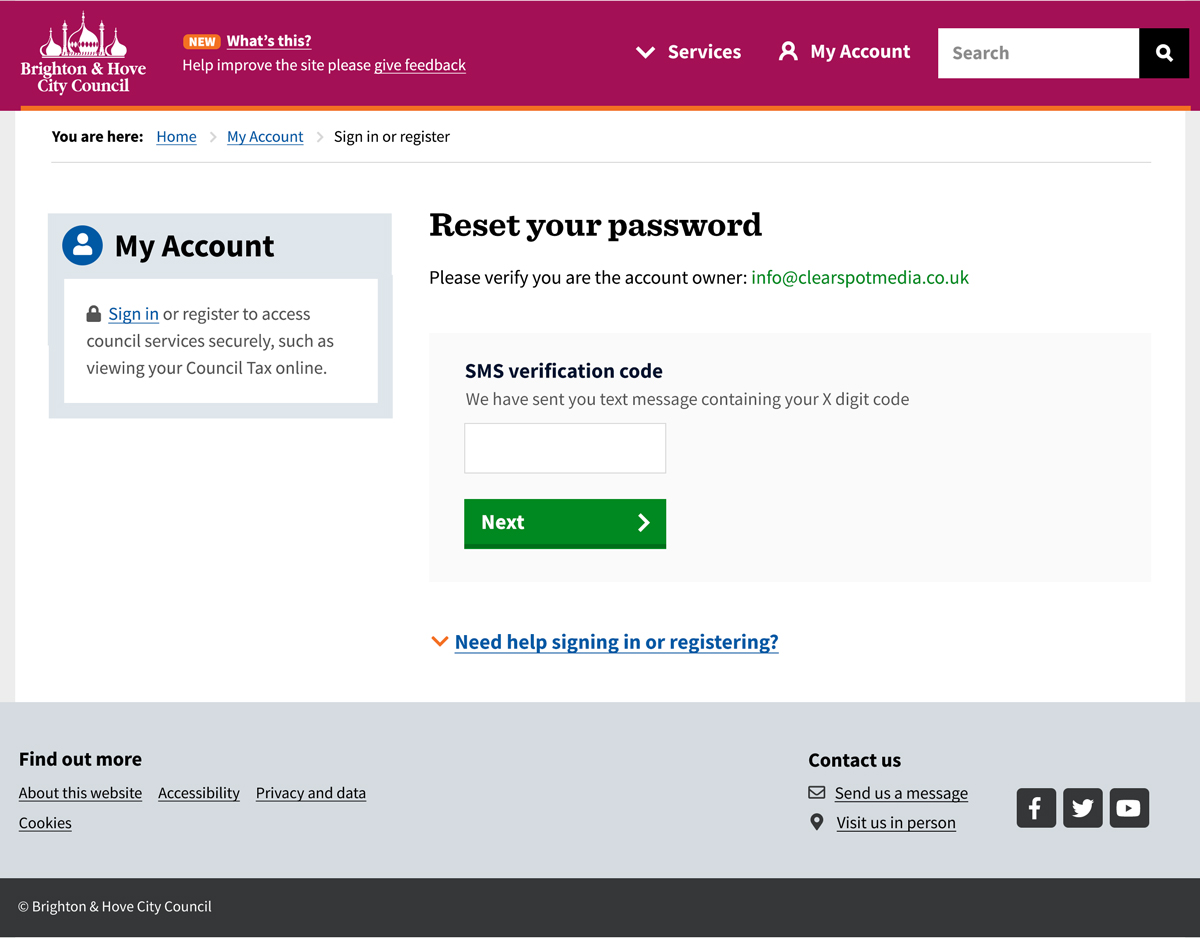This screenshot has width=1200, height=938.
Task: Click the Sign in link in sidebar
Action: pyautogui.click(x=133, y=314)
